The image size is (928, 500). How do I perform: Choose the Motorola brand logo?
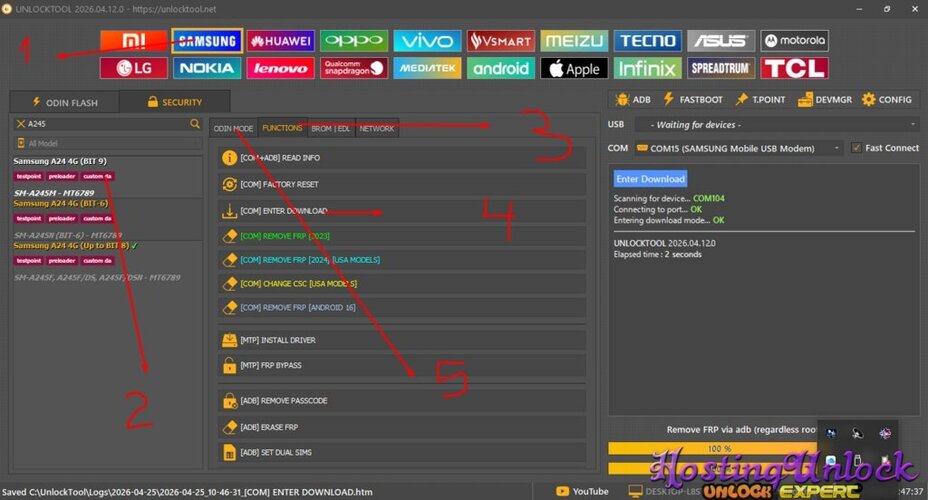pos(794,41)
